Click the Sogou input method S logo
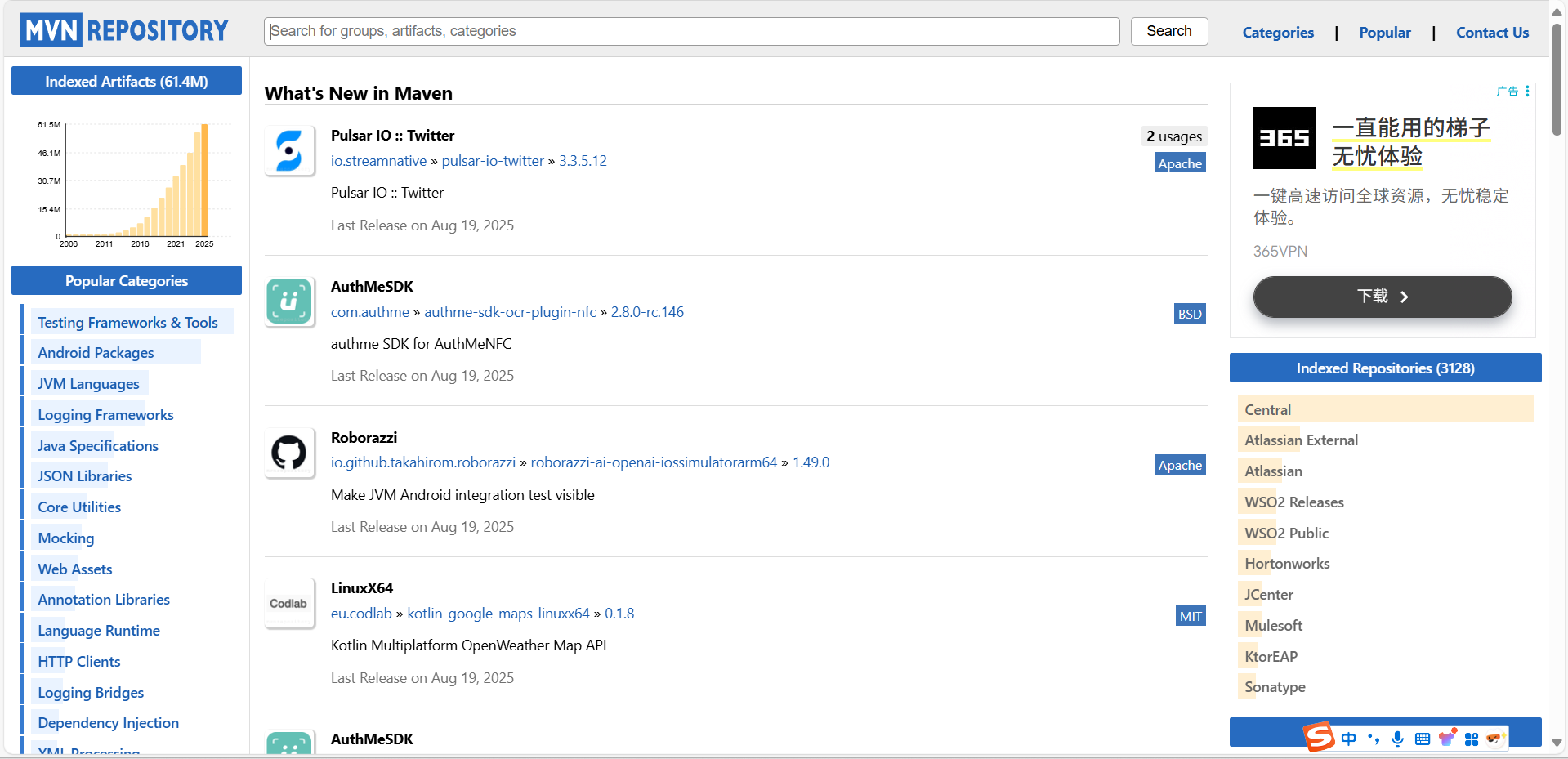The height and width of the screenshot is (759, 1568). point(1319,737)
